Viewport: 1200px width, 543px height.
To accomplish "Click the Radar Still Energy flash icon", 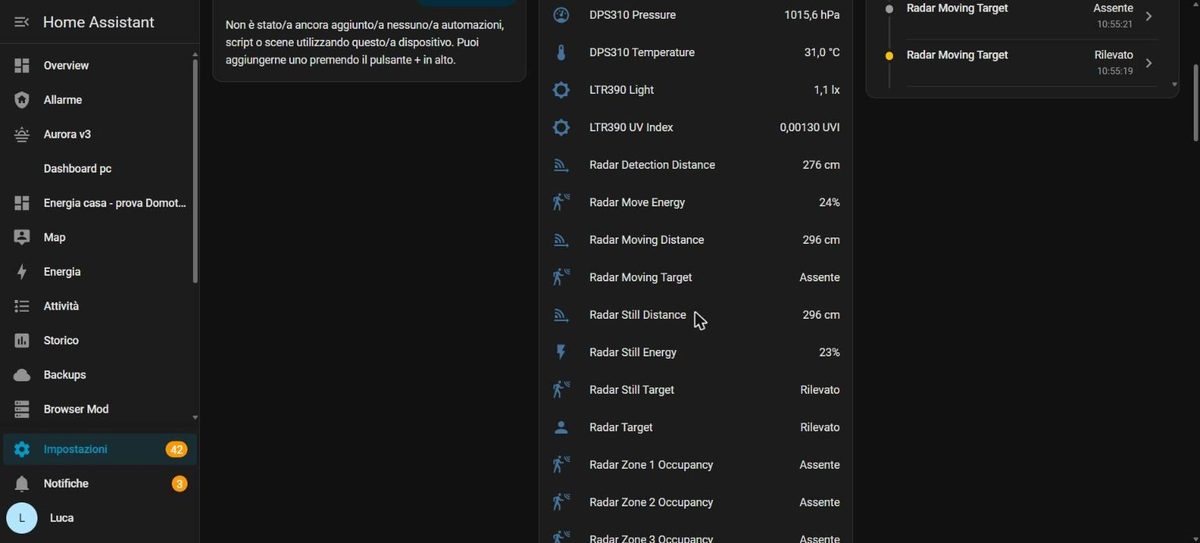I will (x=561, y=352).
